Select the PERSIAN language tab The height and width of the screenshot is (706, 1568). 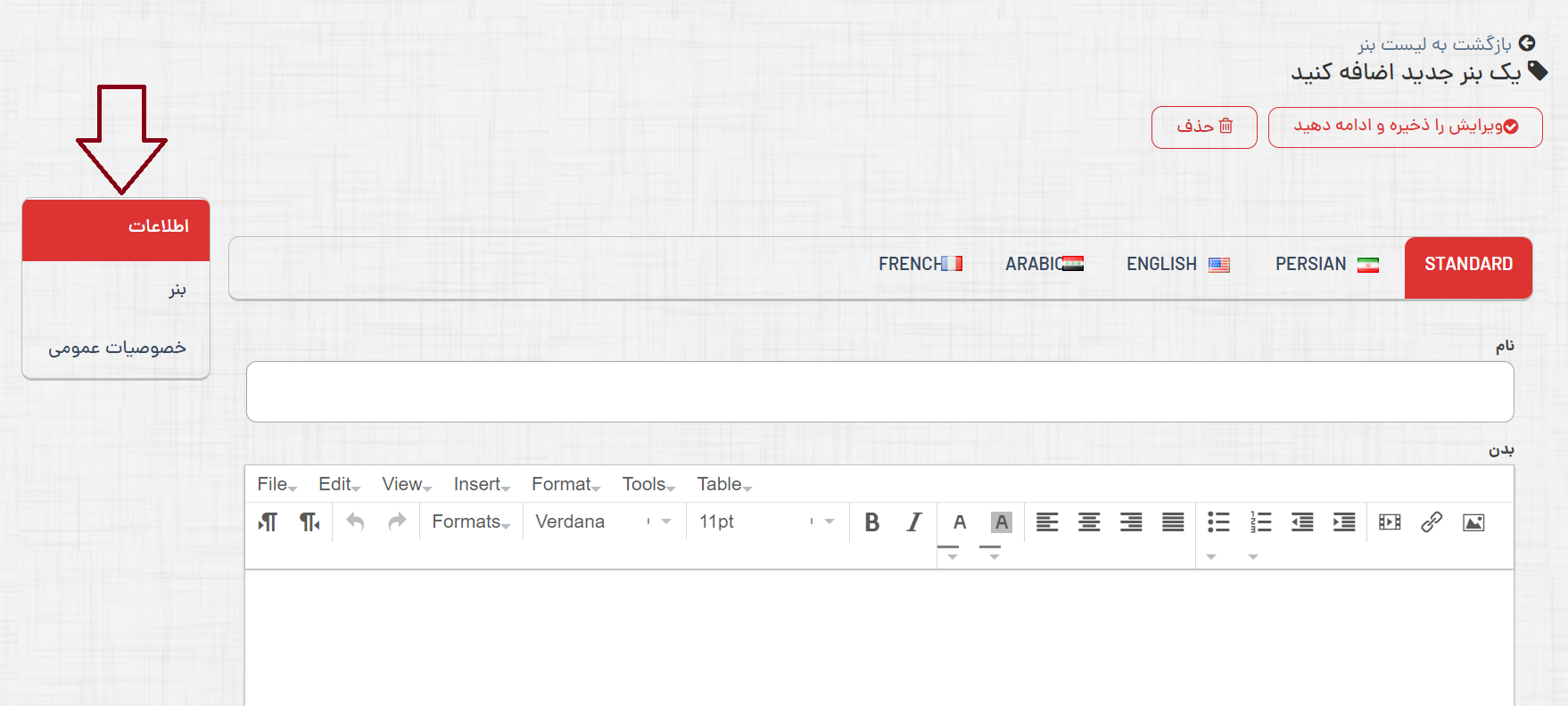pos(1325,264)
